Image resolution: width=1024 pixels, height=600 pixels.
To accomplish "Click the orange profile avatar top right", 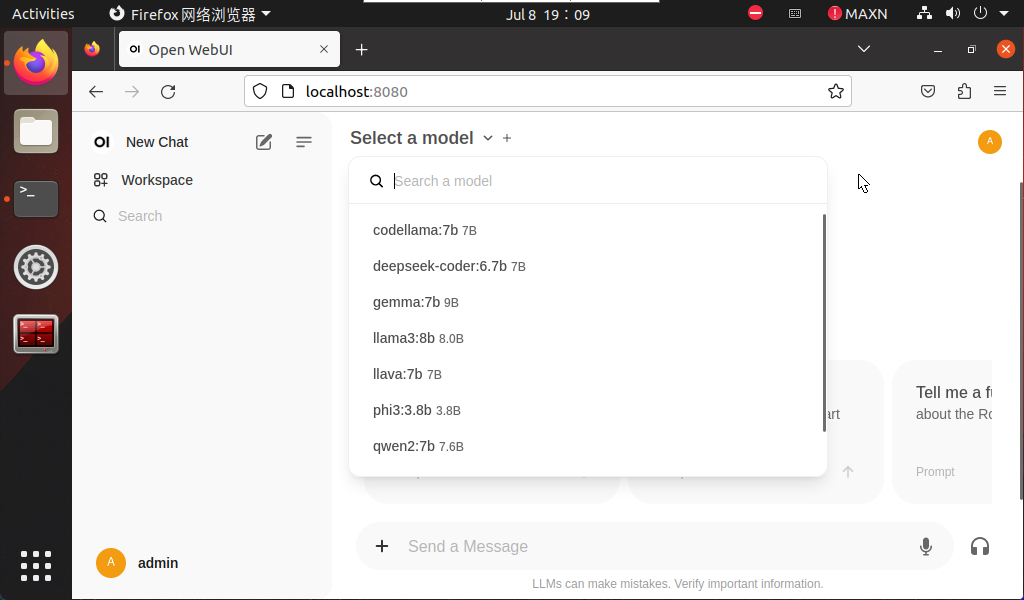I will click(989, 142).
